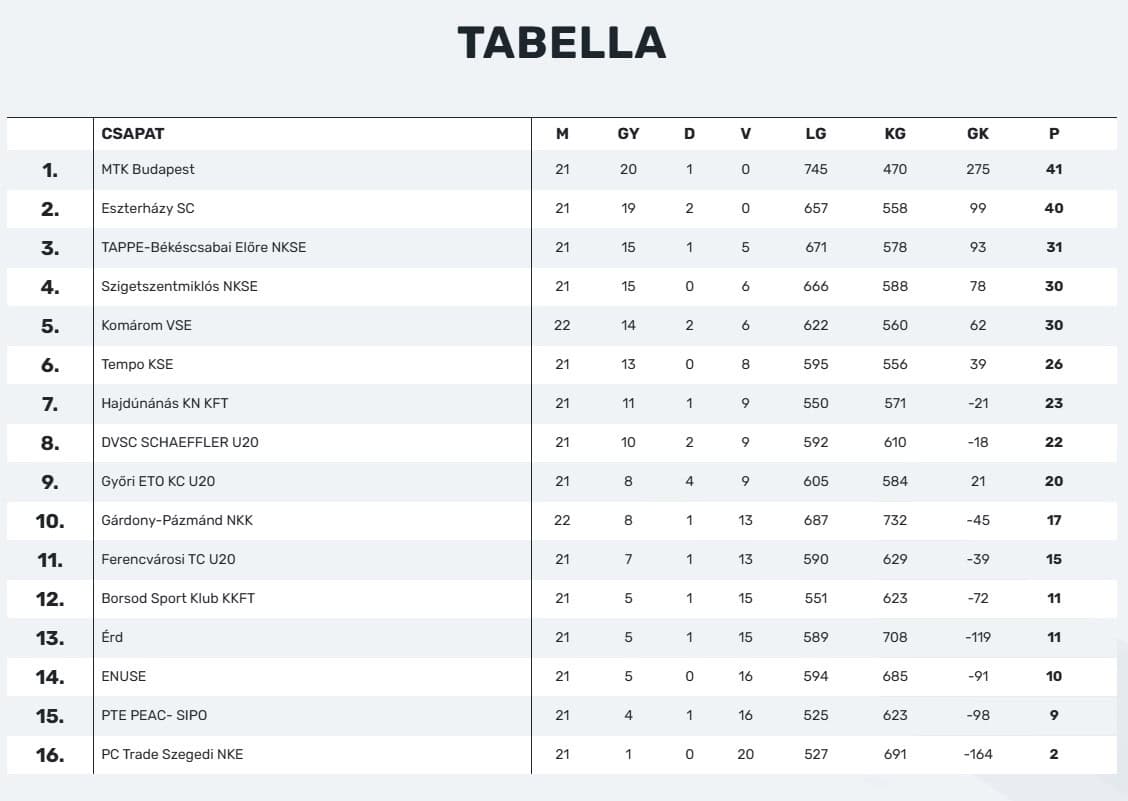This screenshot has width=1128, height=801.
Task: Open Komárom VSE team entry
Action: (x=146, y=325)
